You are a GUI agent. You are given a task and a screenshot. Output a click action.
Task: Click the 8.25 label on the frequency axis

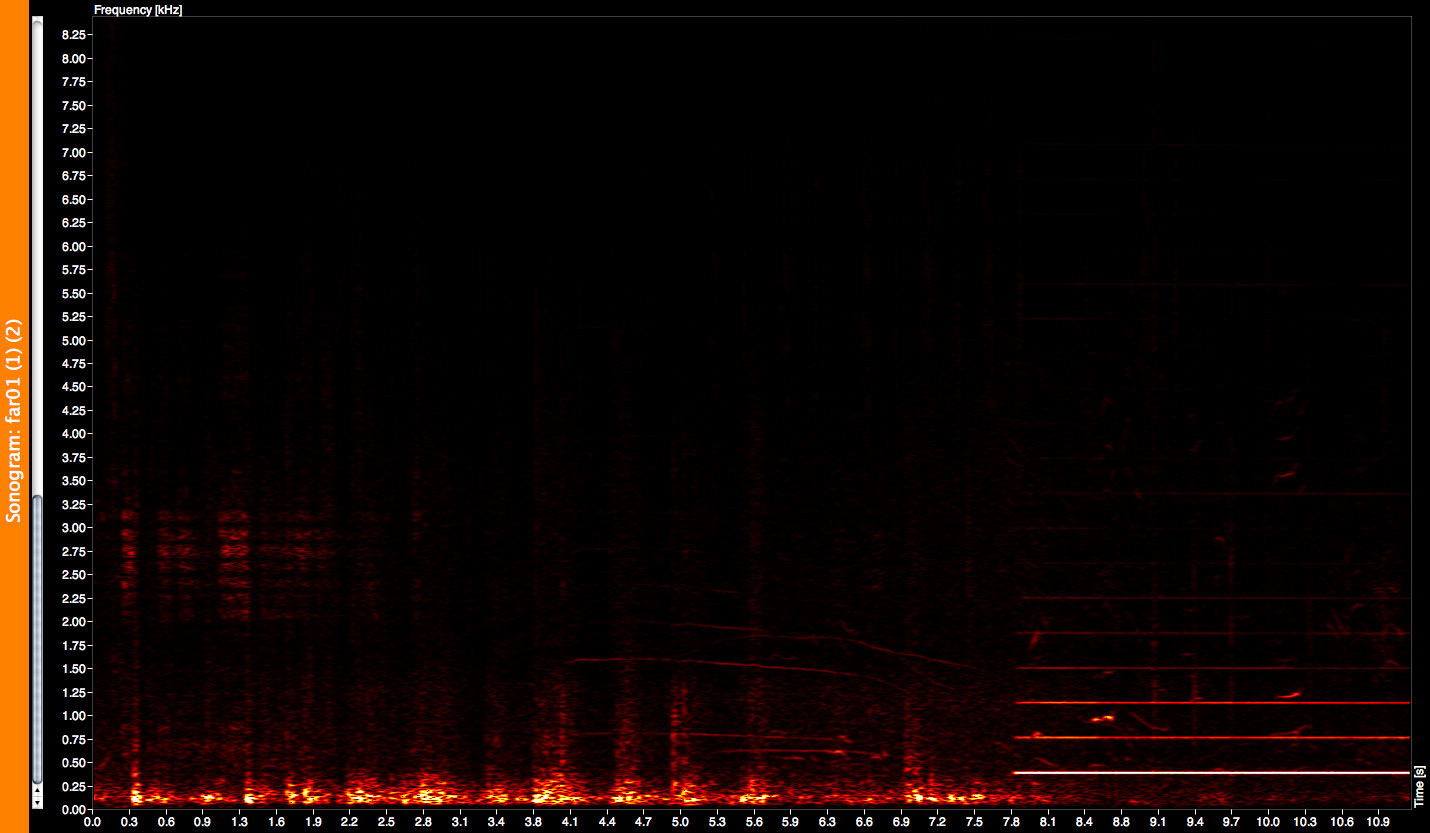pyautogui.click(x=75, y=34)
